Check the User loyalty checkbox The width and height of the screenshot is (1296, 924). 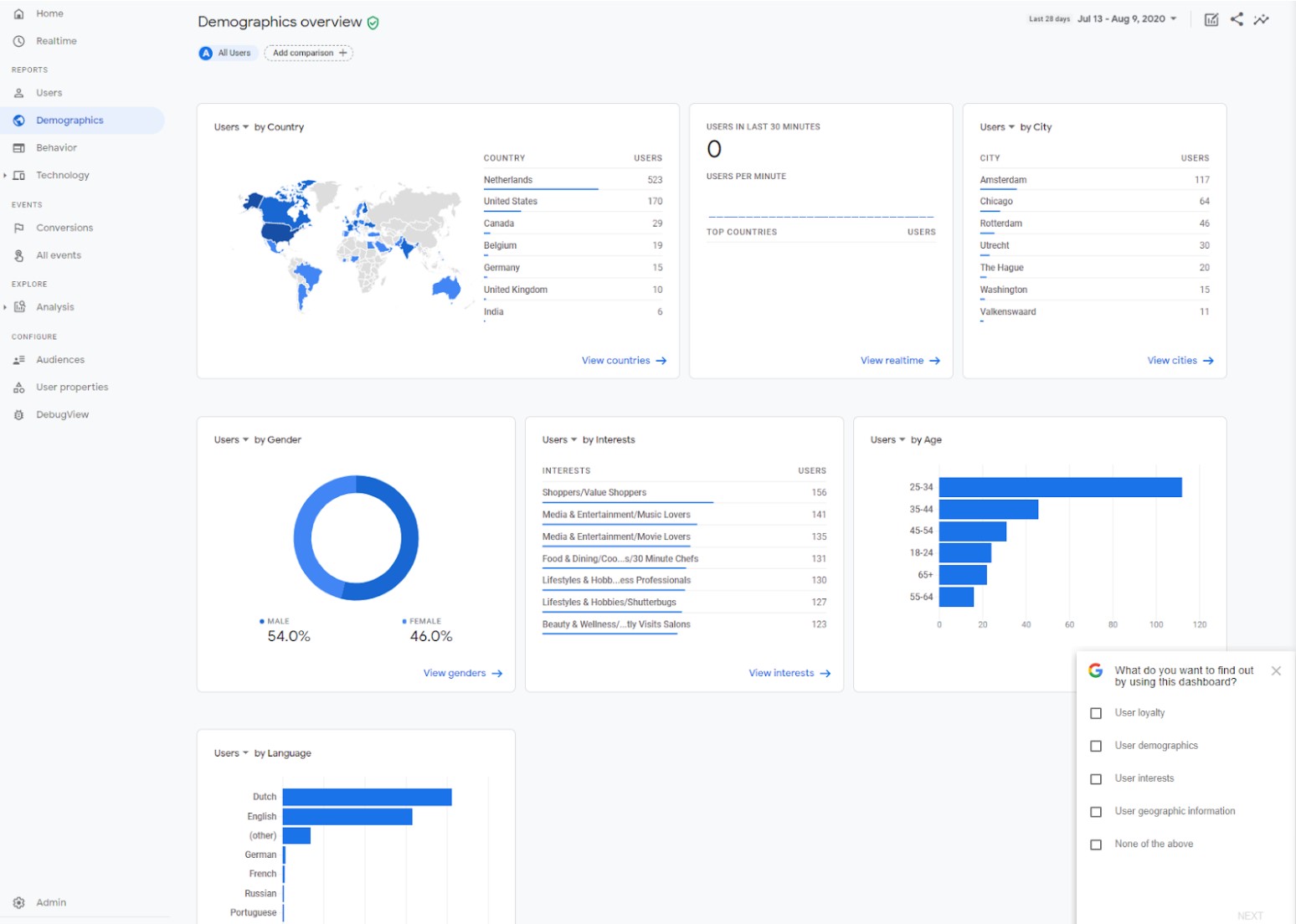coord(1096,713)
